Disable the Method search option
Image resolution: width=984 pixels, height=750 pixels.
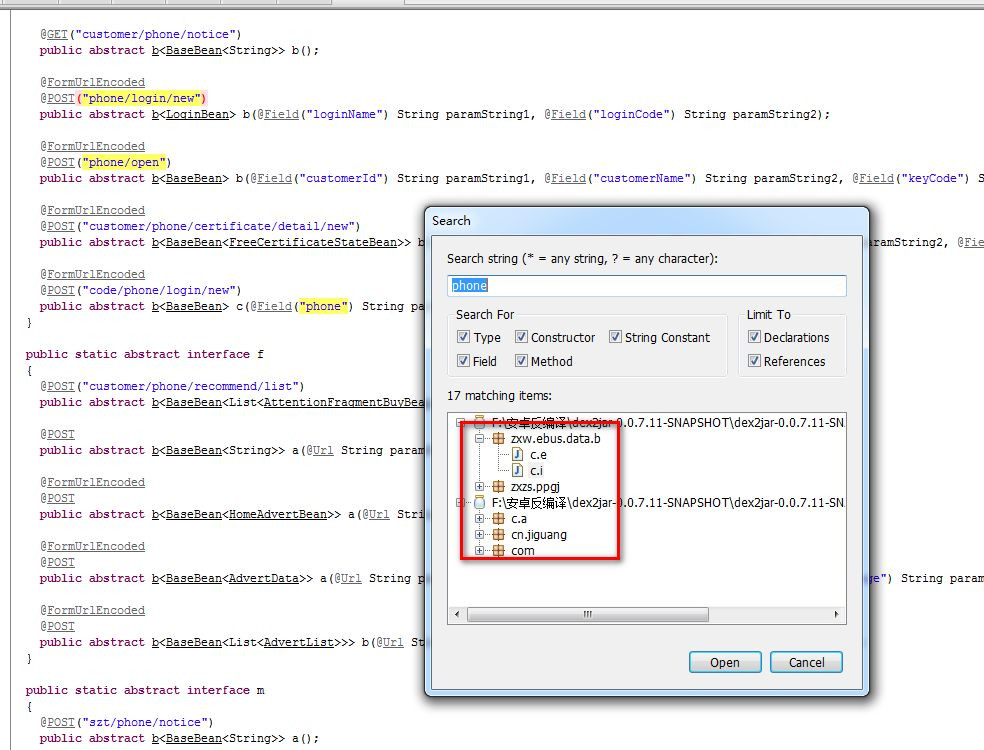click(521, 361)
